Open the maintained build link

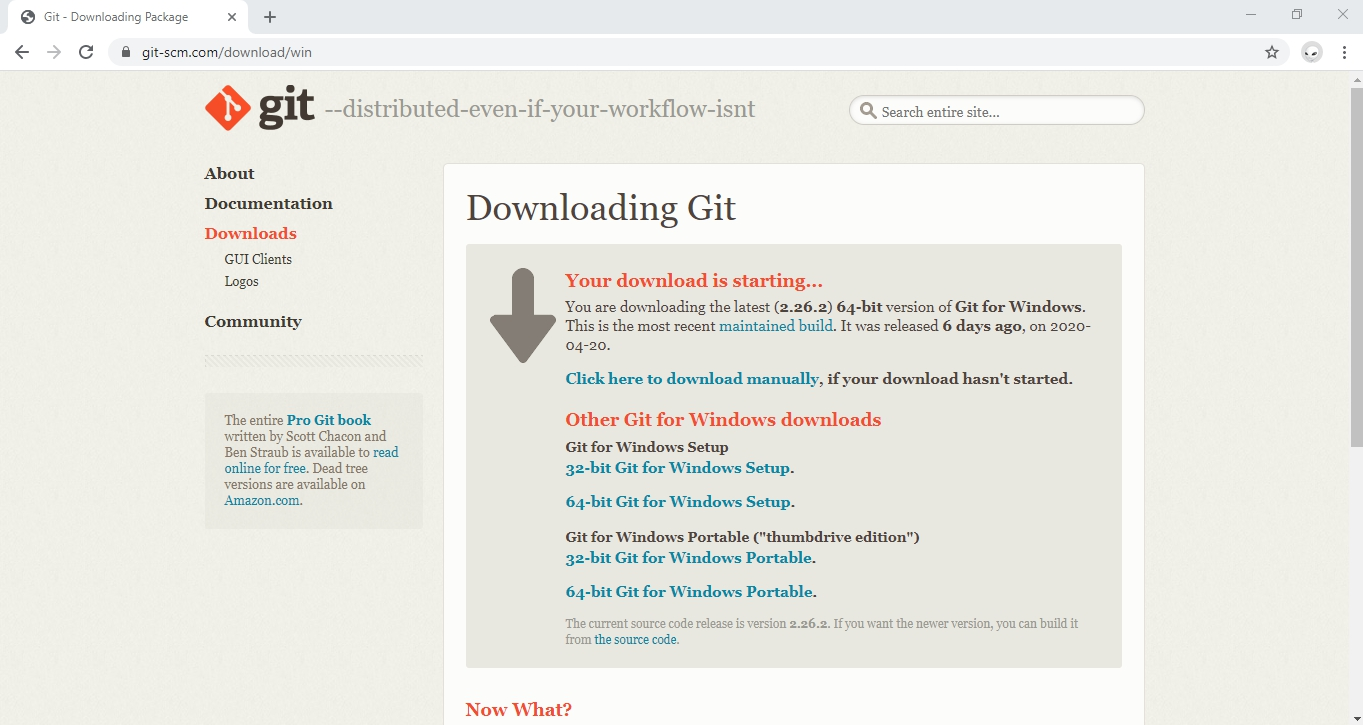pos(775,325)
